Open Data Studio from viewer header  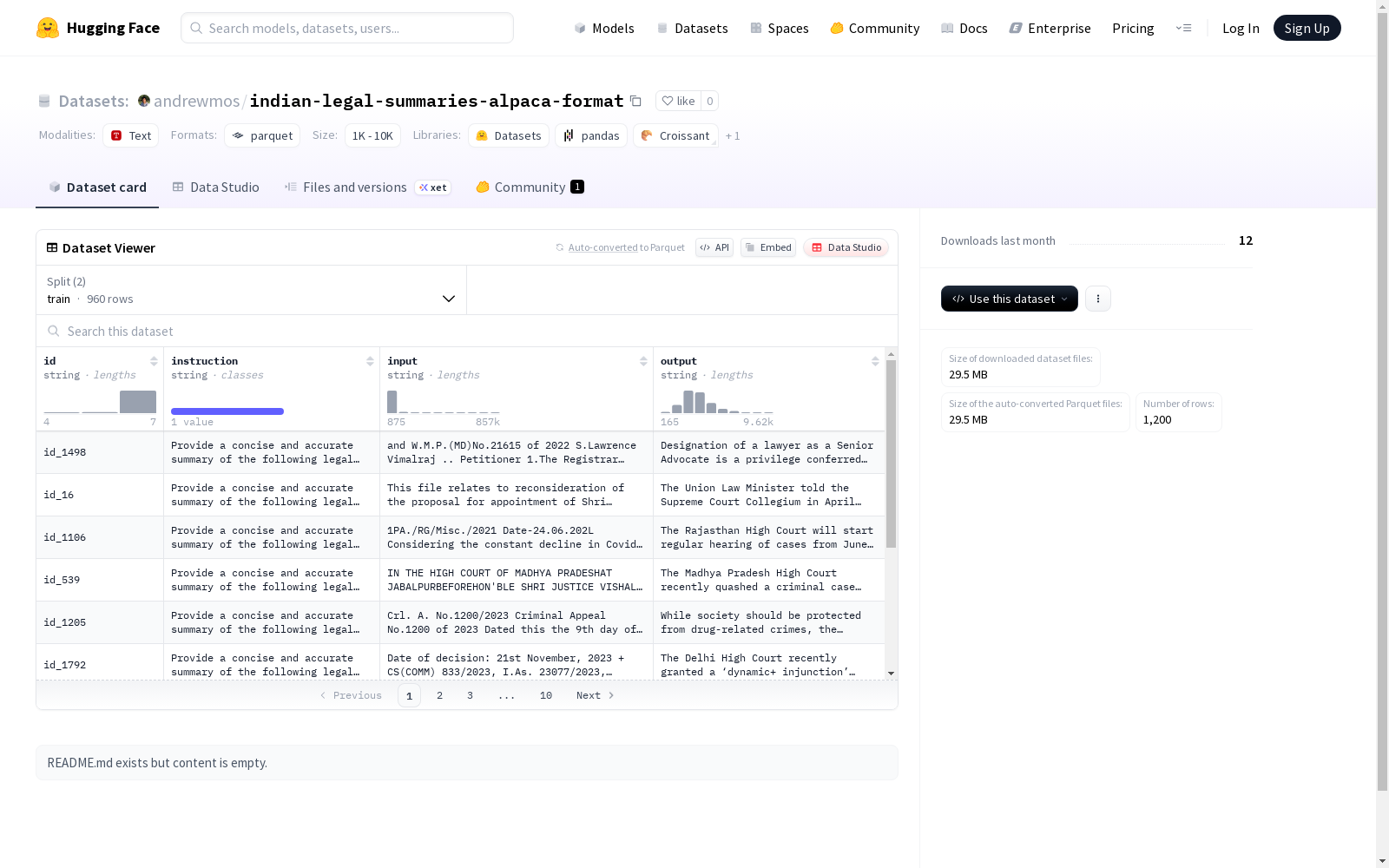846,247
